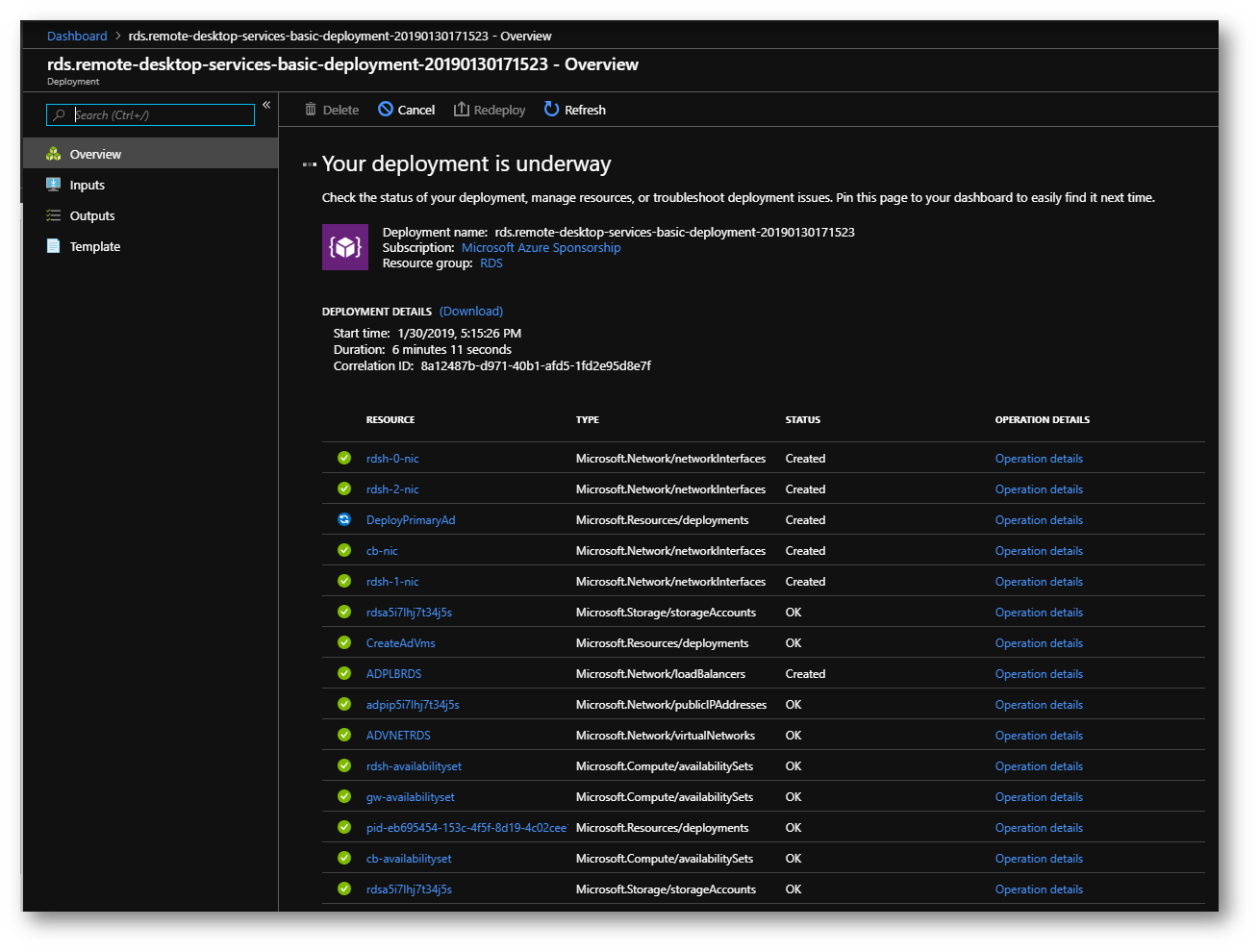This screenshot has height=952, width=1259.
Task: Click the Cancel circle icon
Action: pyautogui.click(x=386, y=110)
